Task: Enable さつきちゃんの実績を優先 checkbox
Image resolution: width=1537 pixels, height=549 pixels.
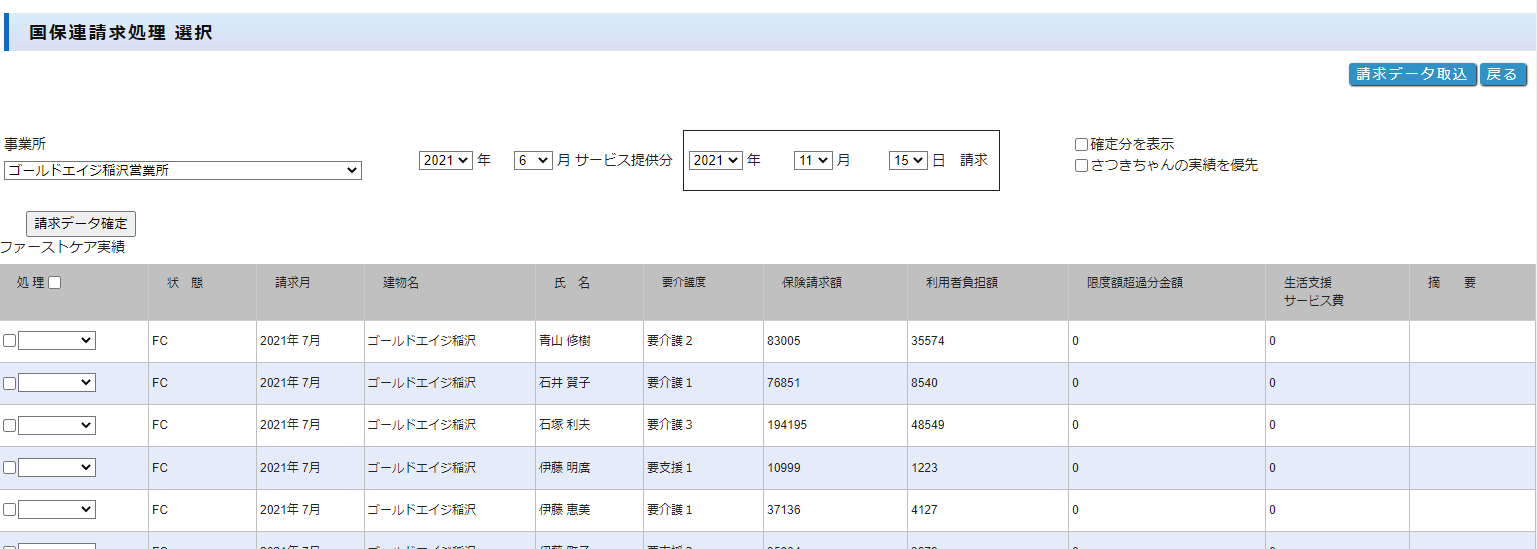Action: pyautogui.click(x=1081, y=166)
